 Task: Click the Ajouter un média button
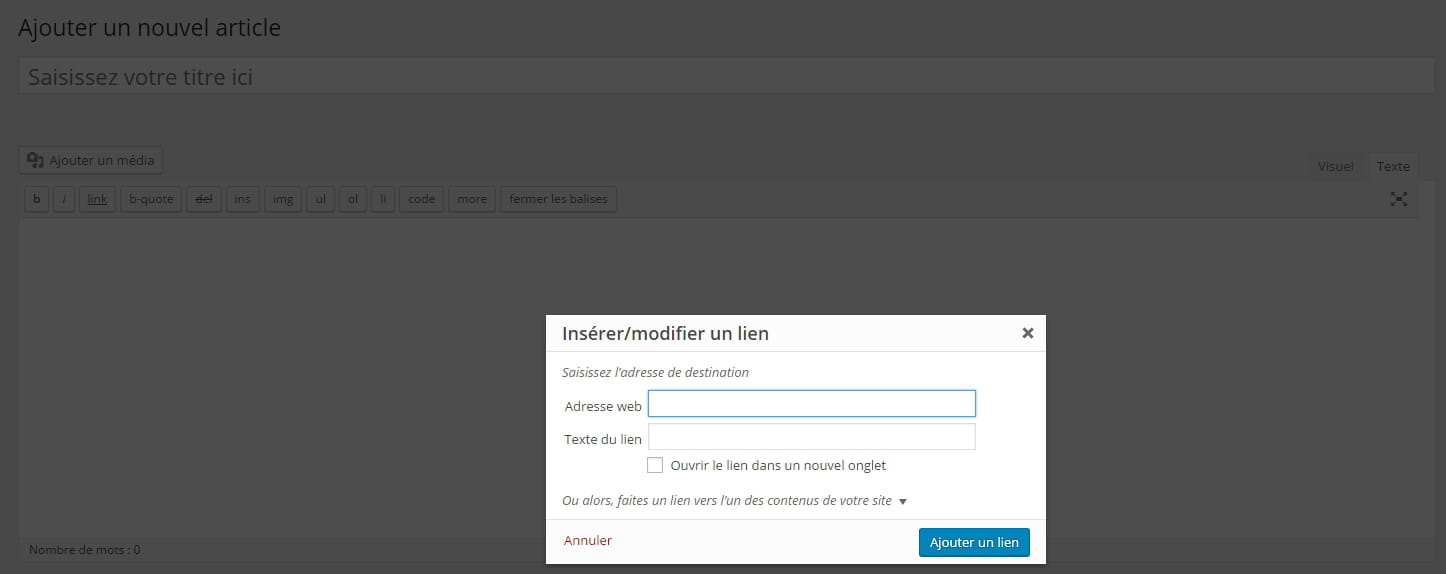coord(91,160)
